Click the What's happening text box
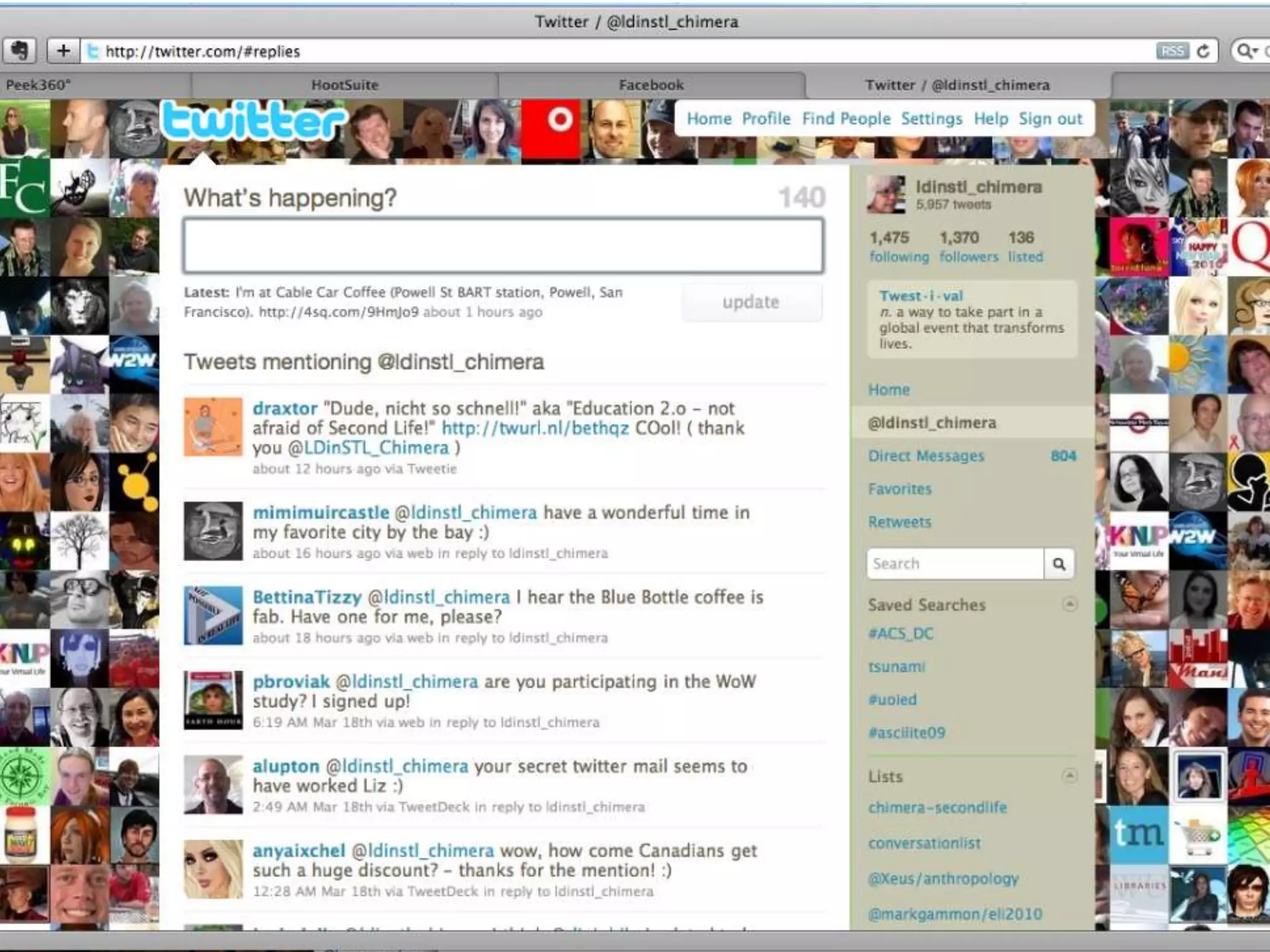Screen dimensions: 1270x952 click(503, 245)
